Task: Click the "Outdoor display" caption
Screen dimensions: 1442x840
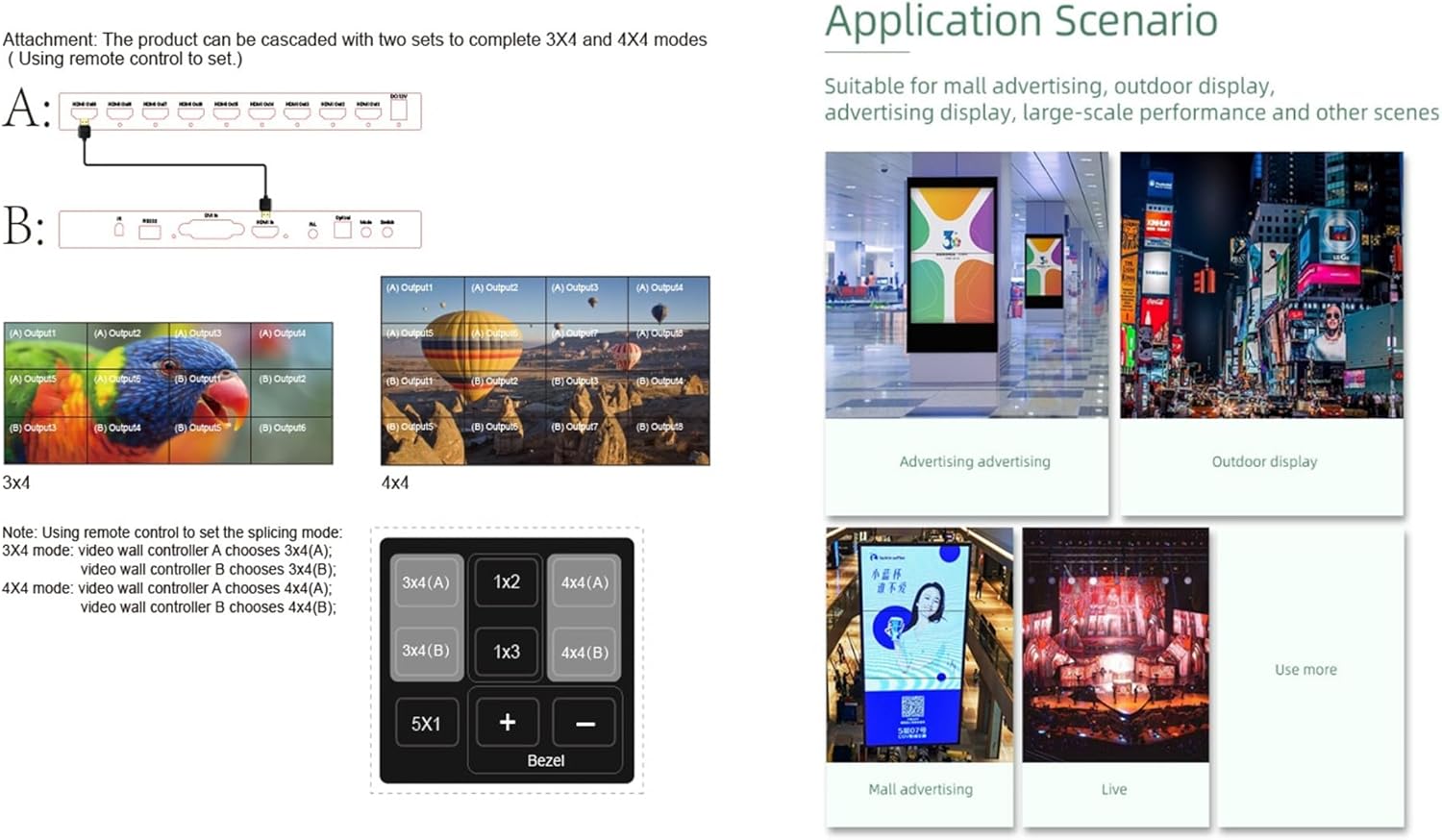Action: pos(1264,461)
